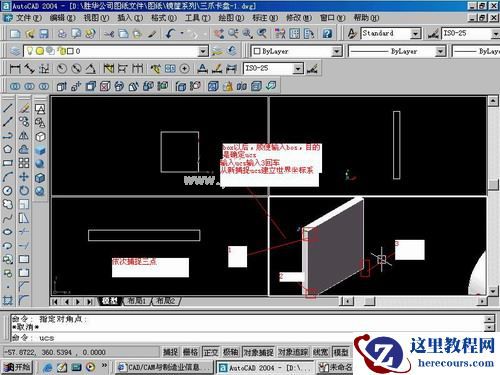Image resolution: width=500 pixels, height=375 pixels.
Task: Toggle 栅格 grid display in status bar
Action: click(191, 352)
